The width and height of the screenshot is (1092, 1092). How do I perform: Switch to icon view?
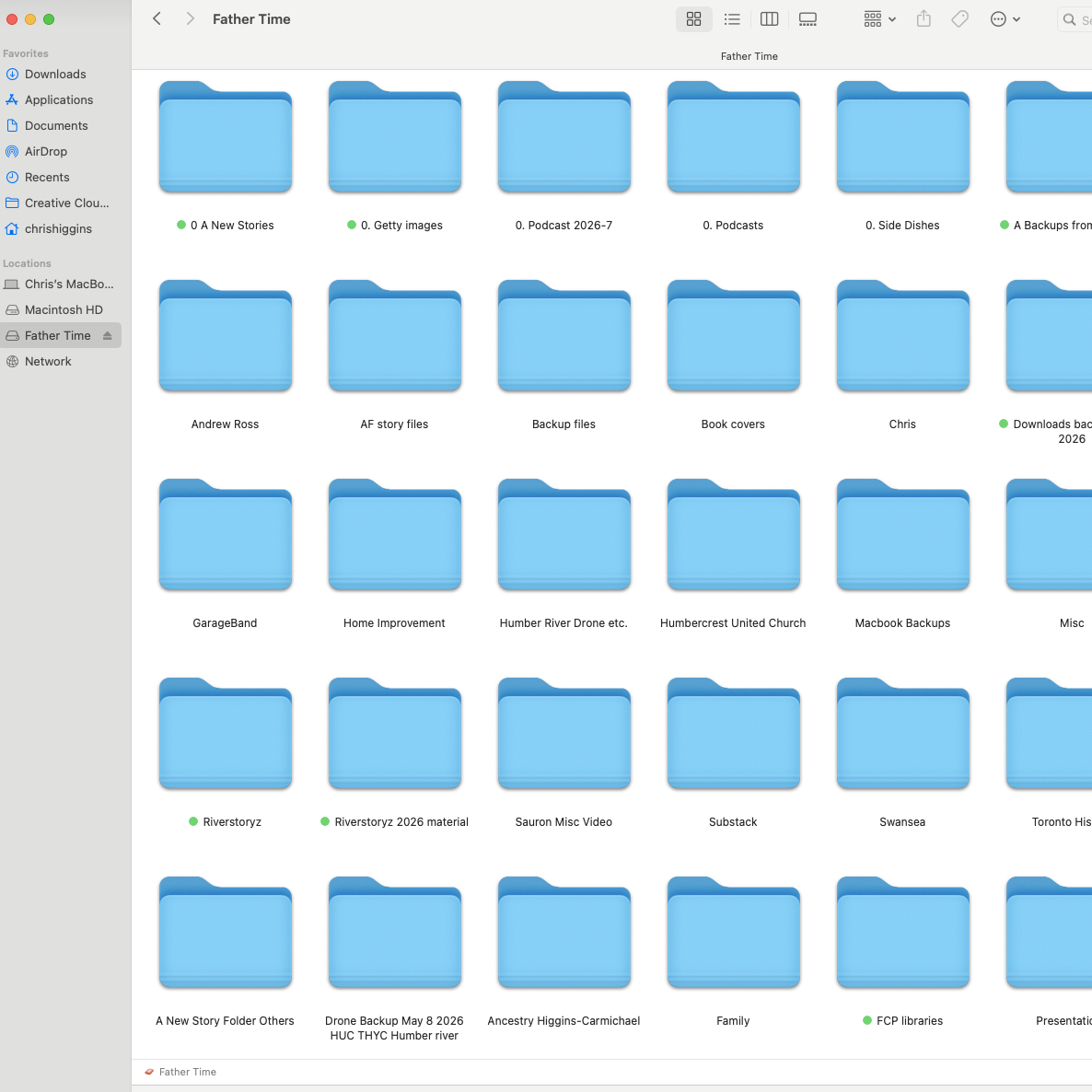[693, 18]
